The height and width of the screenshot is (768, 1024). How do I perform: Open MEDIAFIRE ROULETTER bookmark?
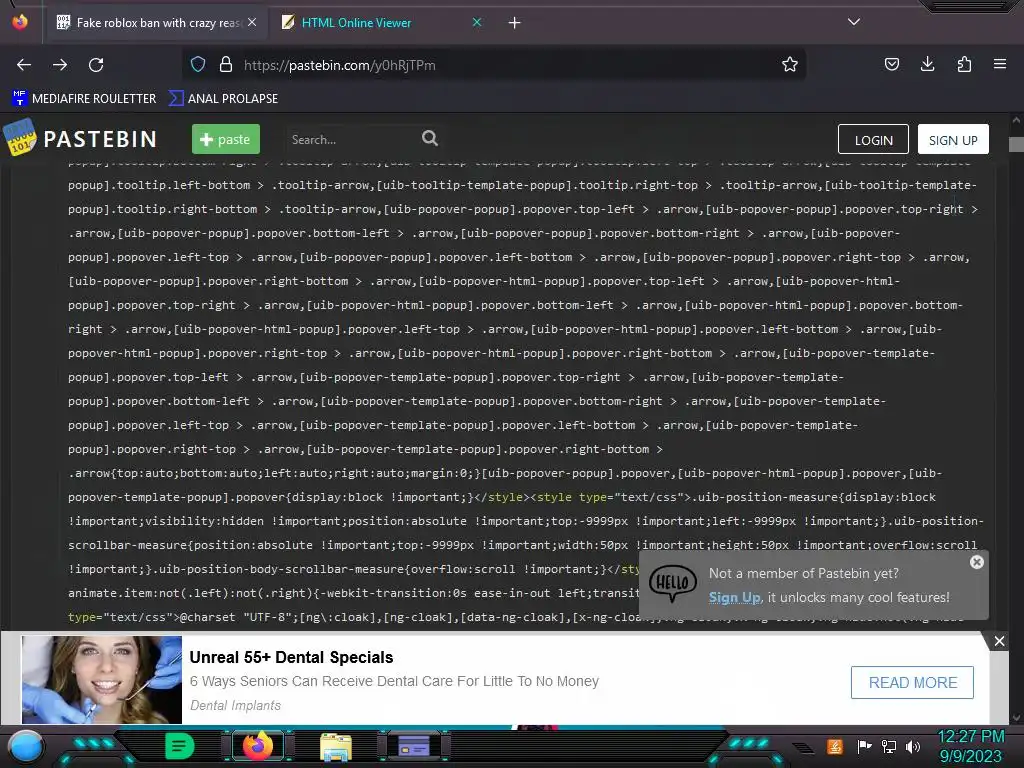(x=84, y=99)
